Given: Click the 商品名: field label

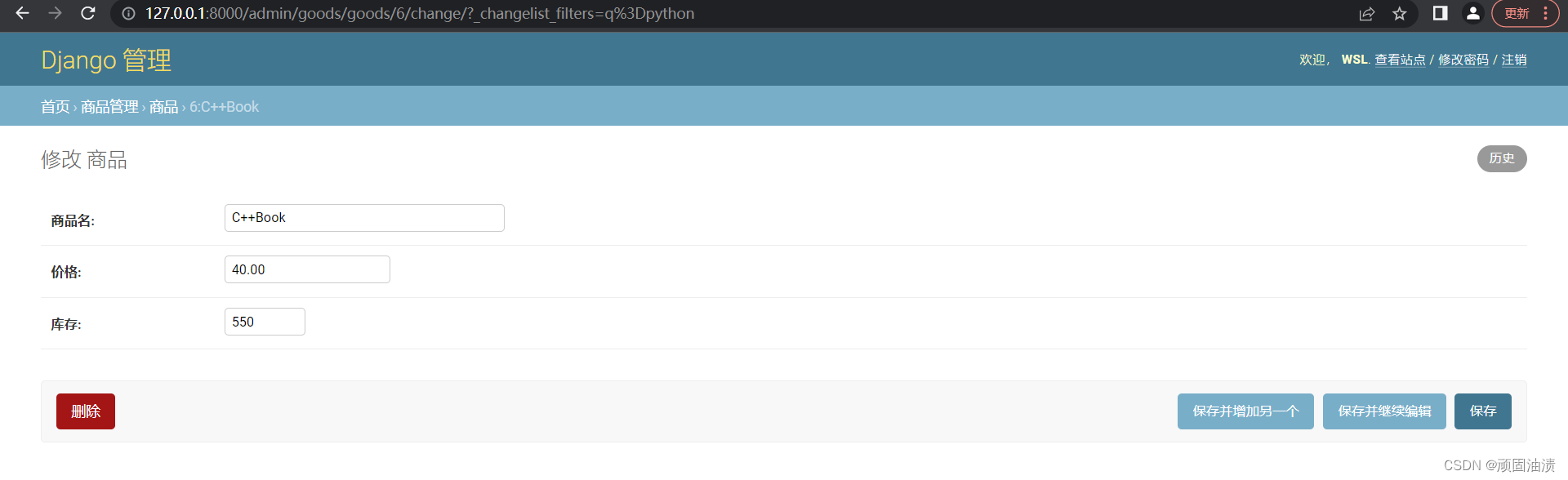Looking at the screenshot, I should [x=73, y=220].
